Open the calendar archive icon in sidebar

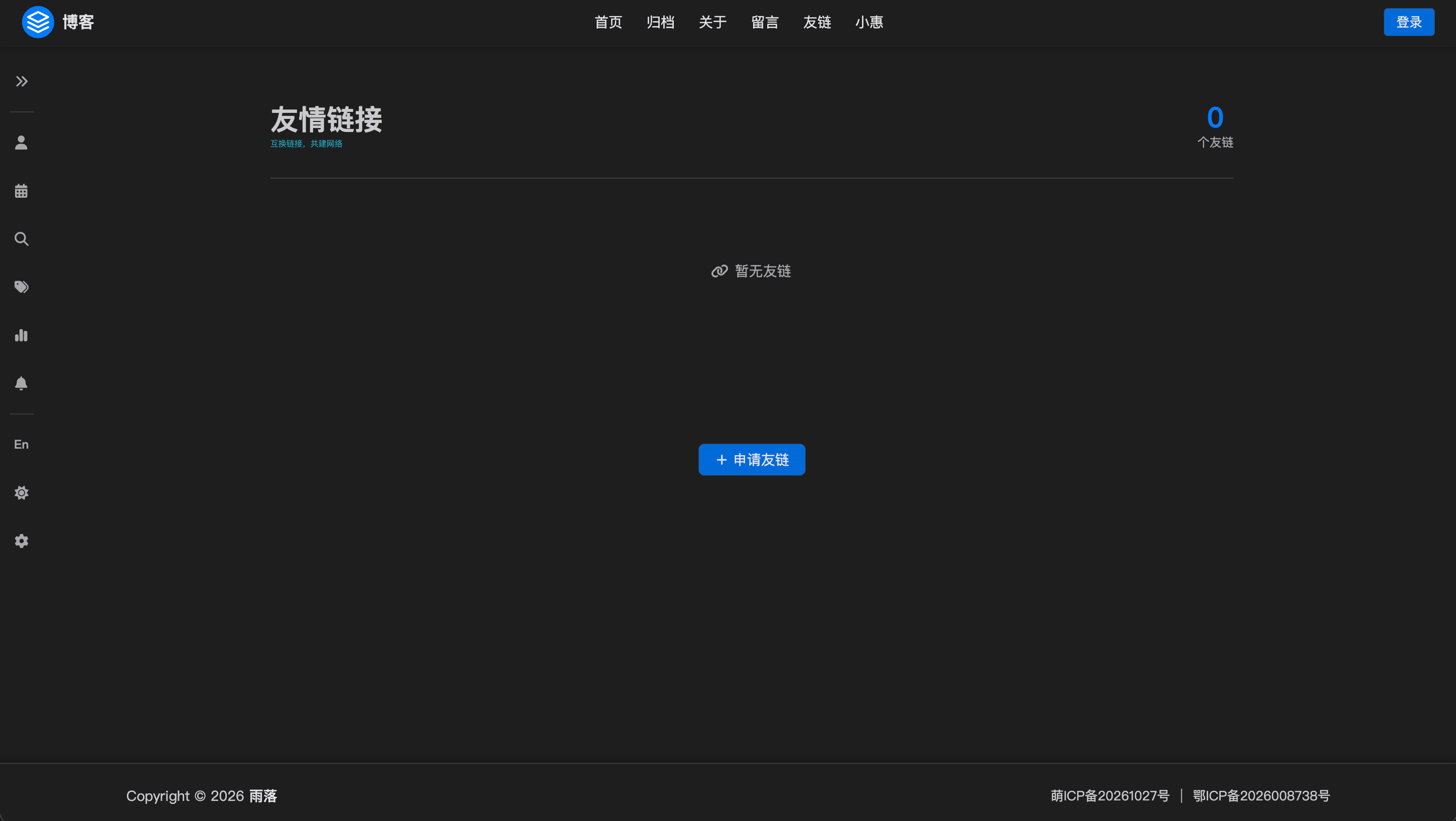click(22, 191)
